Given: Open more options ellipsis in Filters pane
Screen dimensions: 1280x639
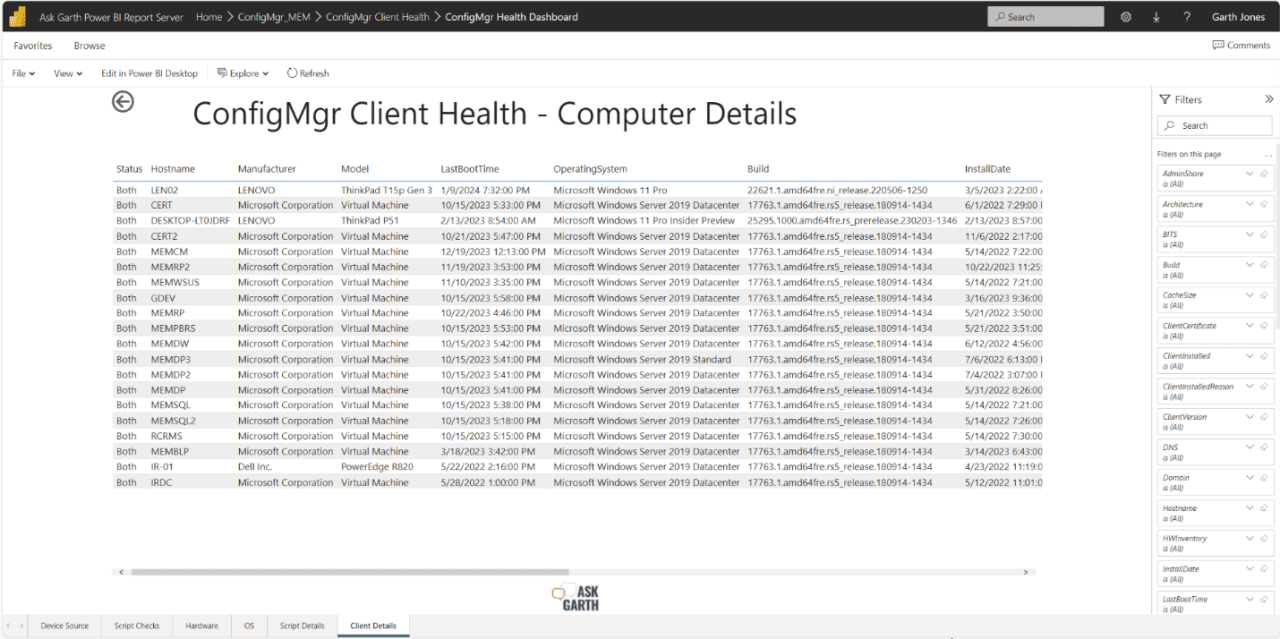Looking at the screenshot, I should 1268,155.
